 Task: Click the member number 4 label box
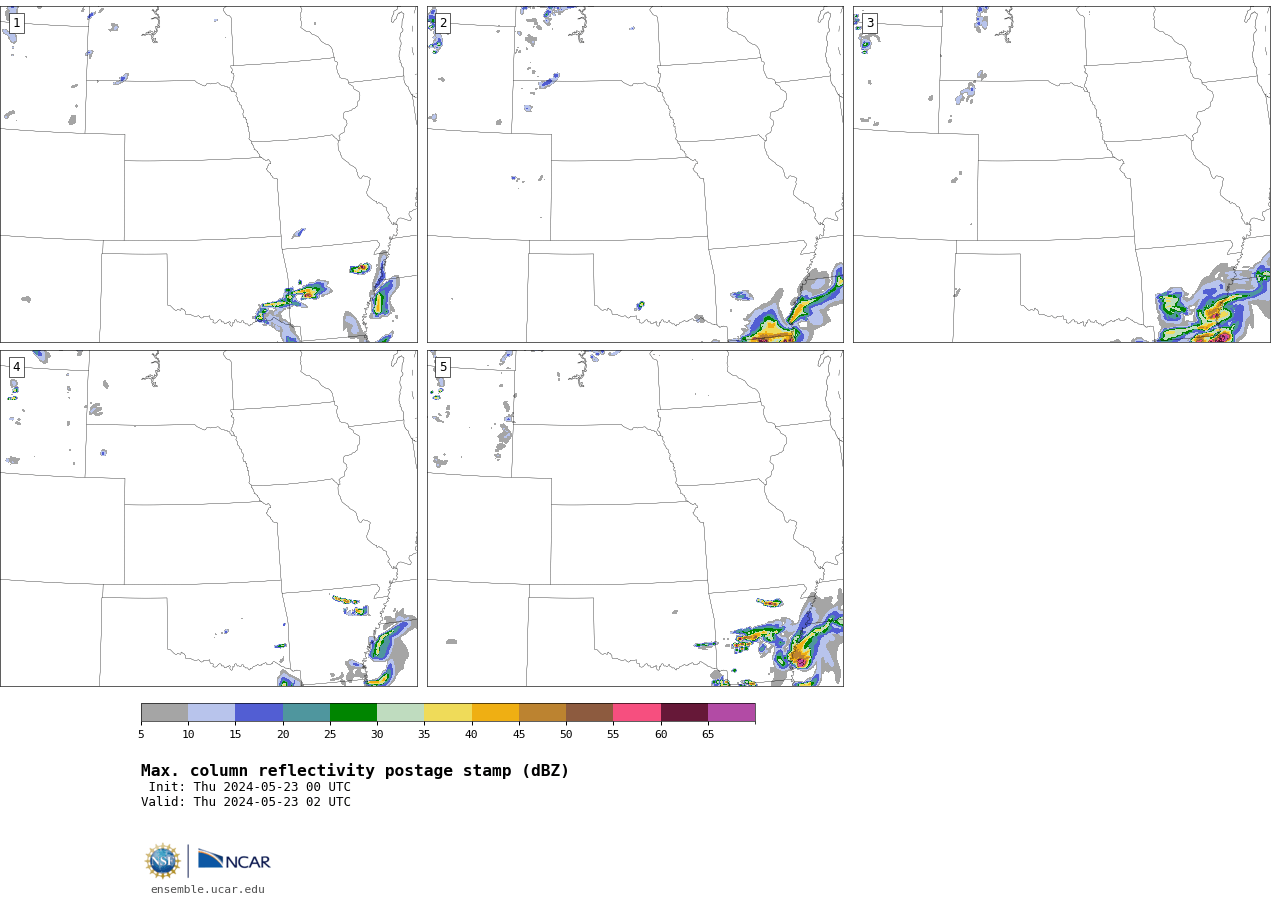[16, 367]
